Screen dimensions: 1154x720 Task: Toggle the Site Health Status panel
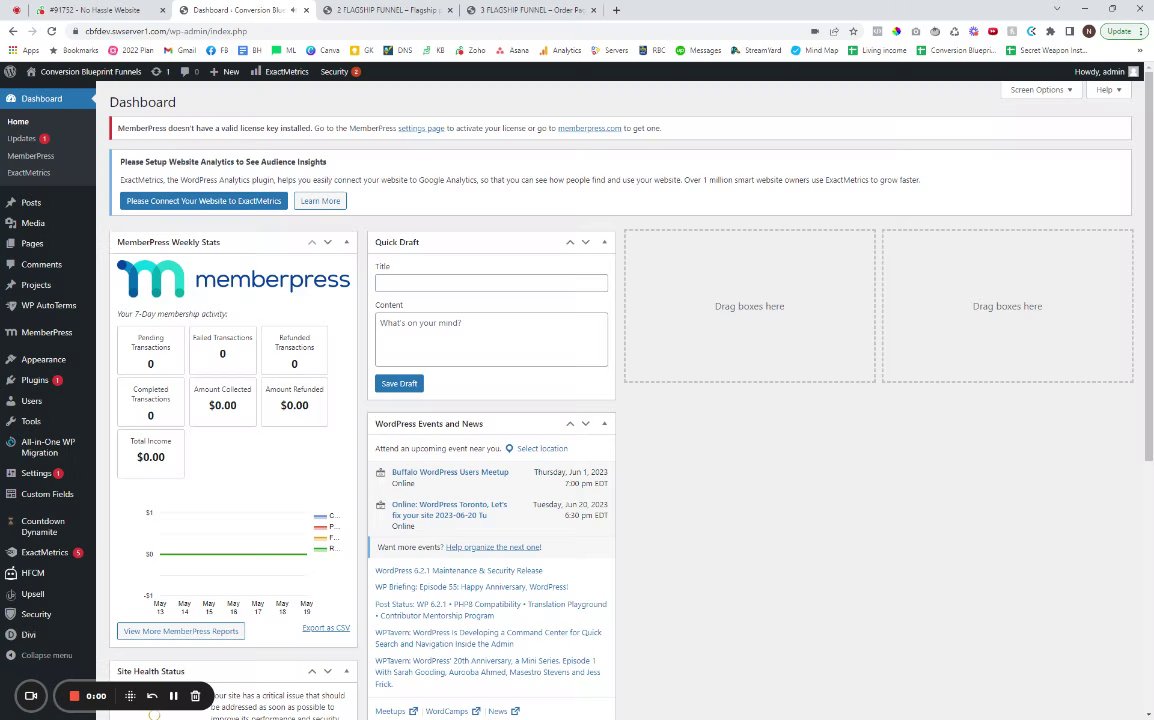pyautogui.click(x=347, y=671)
